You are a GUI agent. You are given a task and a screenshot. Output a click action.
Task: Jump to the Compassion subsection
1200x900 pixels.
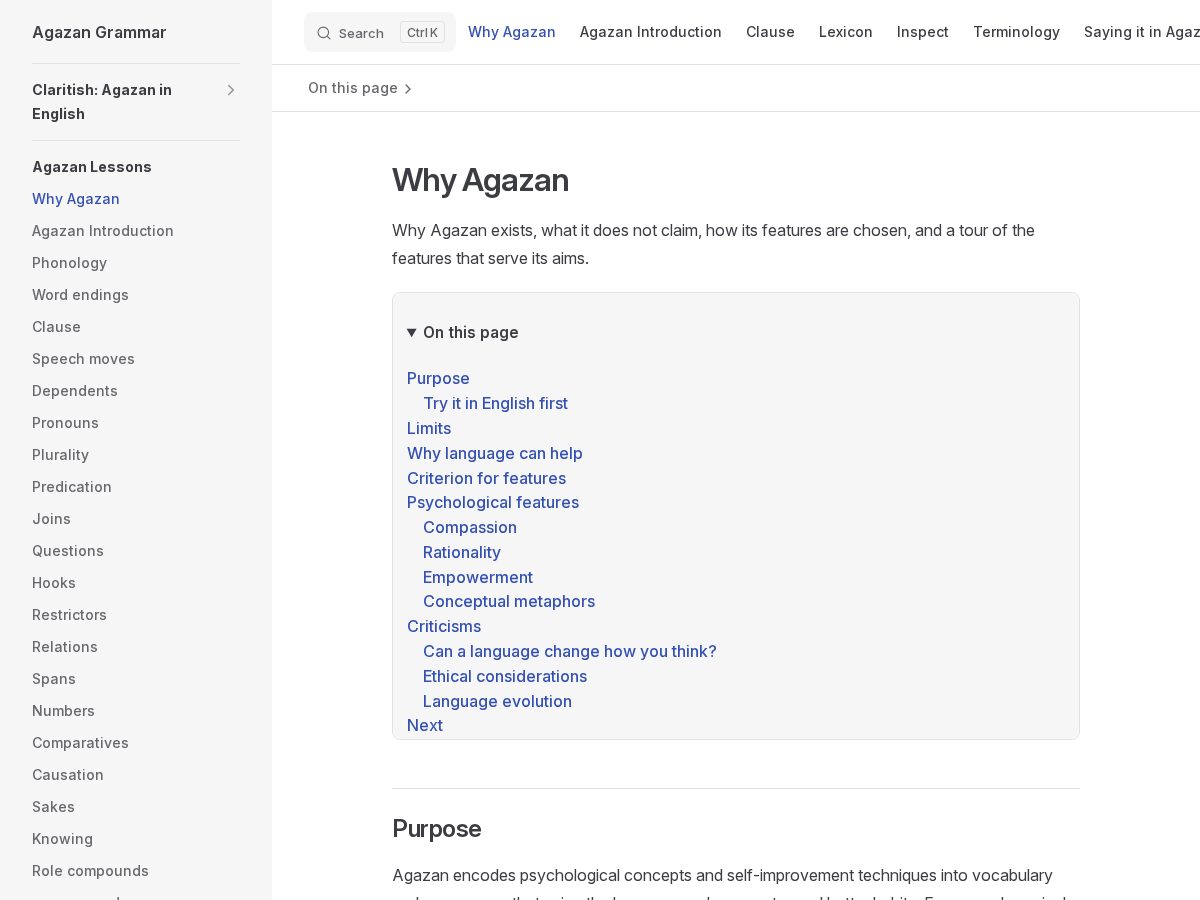(x=470, y=527)
